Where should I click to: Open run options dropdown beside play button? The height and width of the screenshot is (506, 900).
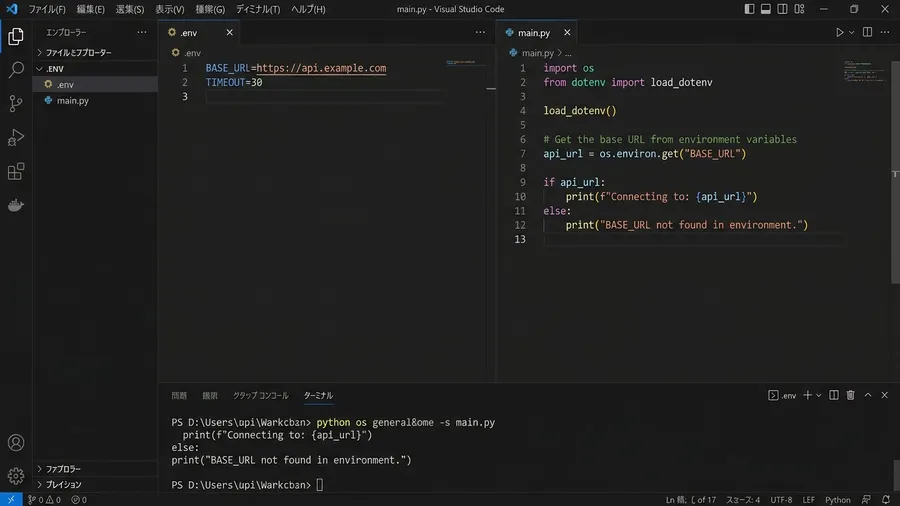[x=852, y=33]
